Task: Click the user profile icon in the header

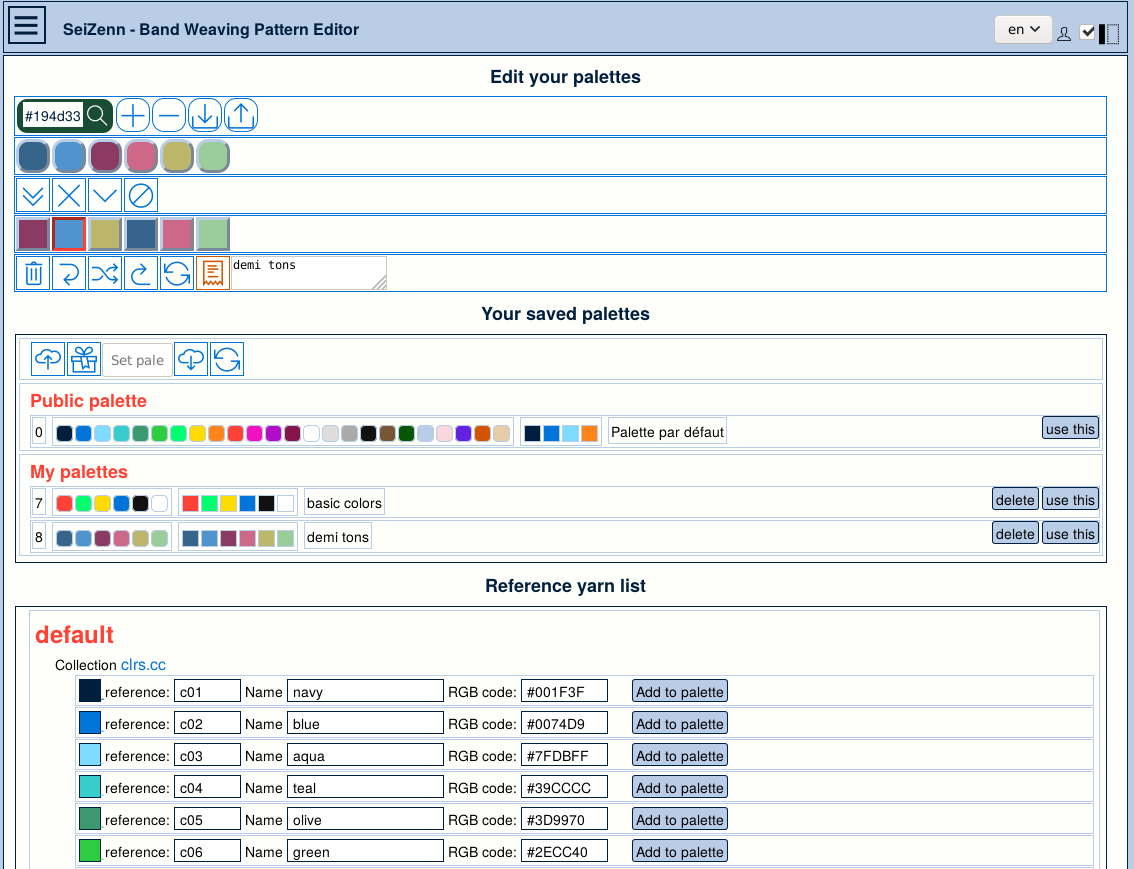Action: [1064, 32]
